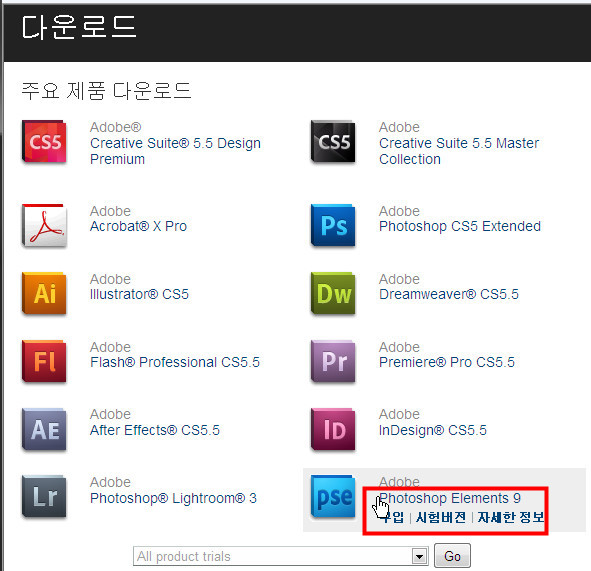Screen dimensions: 591x571
Task: Go to Acrobat X Pro link
Action: pyautogui.click(x=138, y=226)
